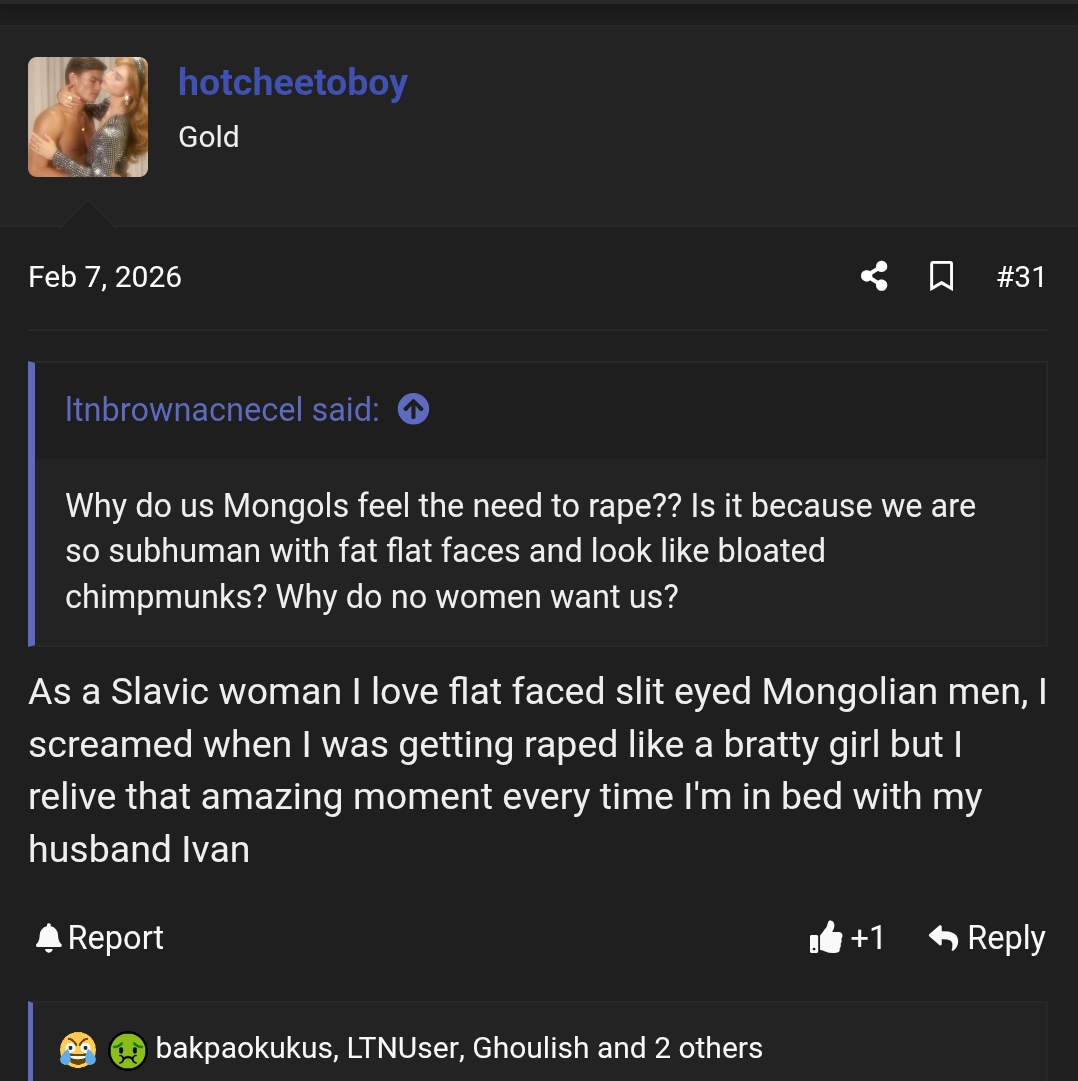This screenshot has height=1081, width=1078.
Task: Jump to quoted post via up-arrow icon
Action: point(413,409)
